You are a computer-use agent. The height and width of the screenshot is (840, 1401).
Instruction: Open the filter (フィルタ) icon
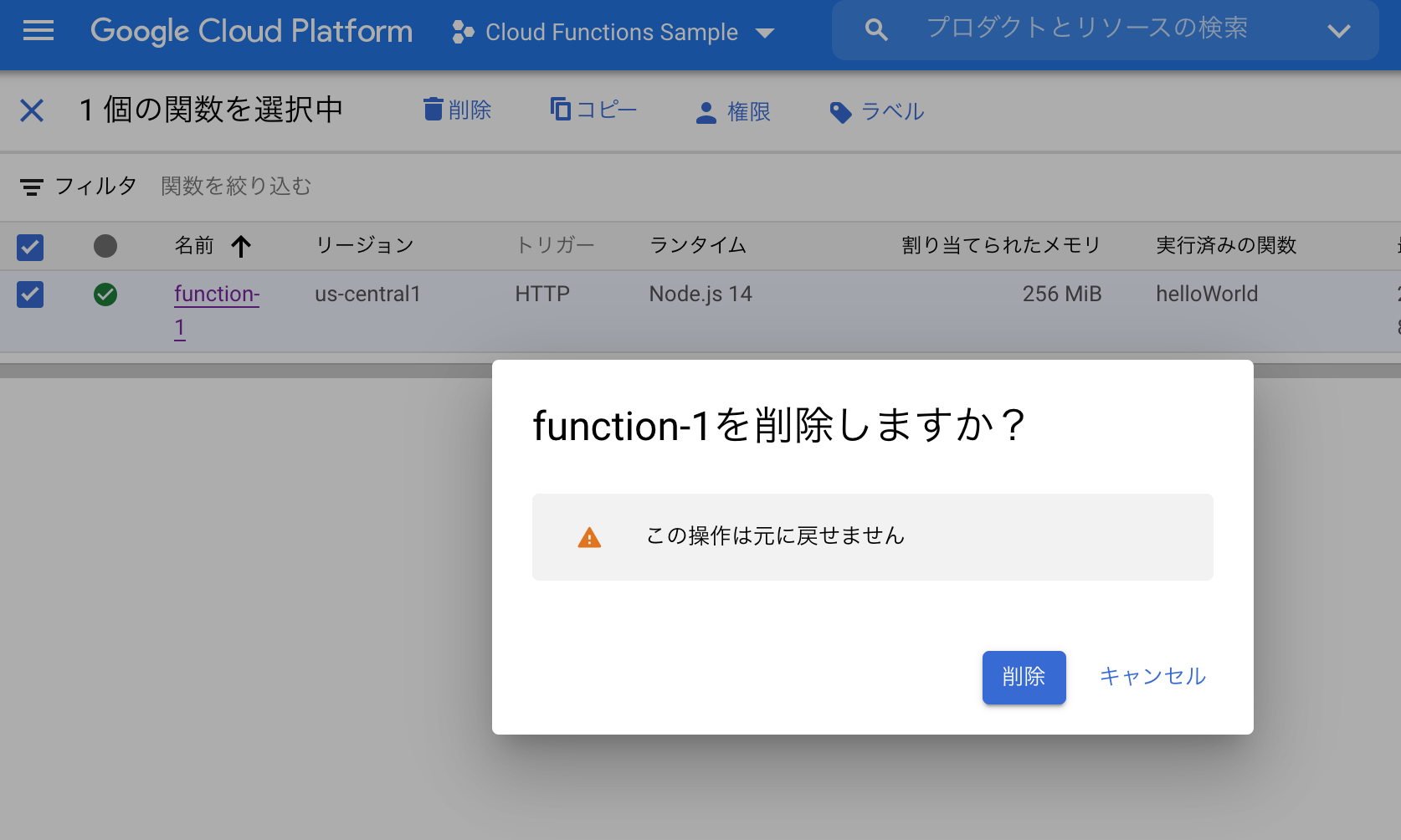32,187
